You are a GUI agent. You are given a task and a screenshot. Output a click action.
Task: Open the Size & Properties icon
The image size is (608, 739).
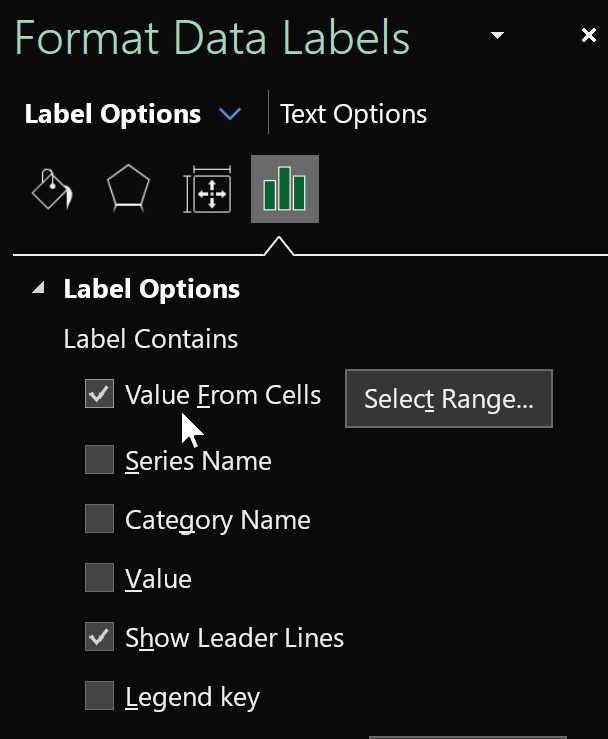tap(208, 189)
